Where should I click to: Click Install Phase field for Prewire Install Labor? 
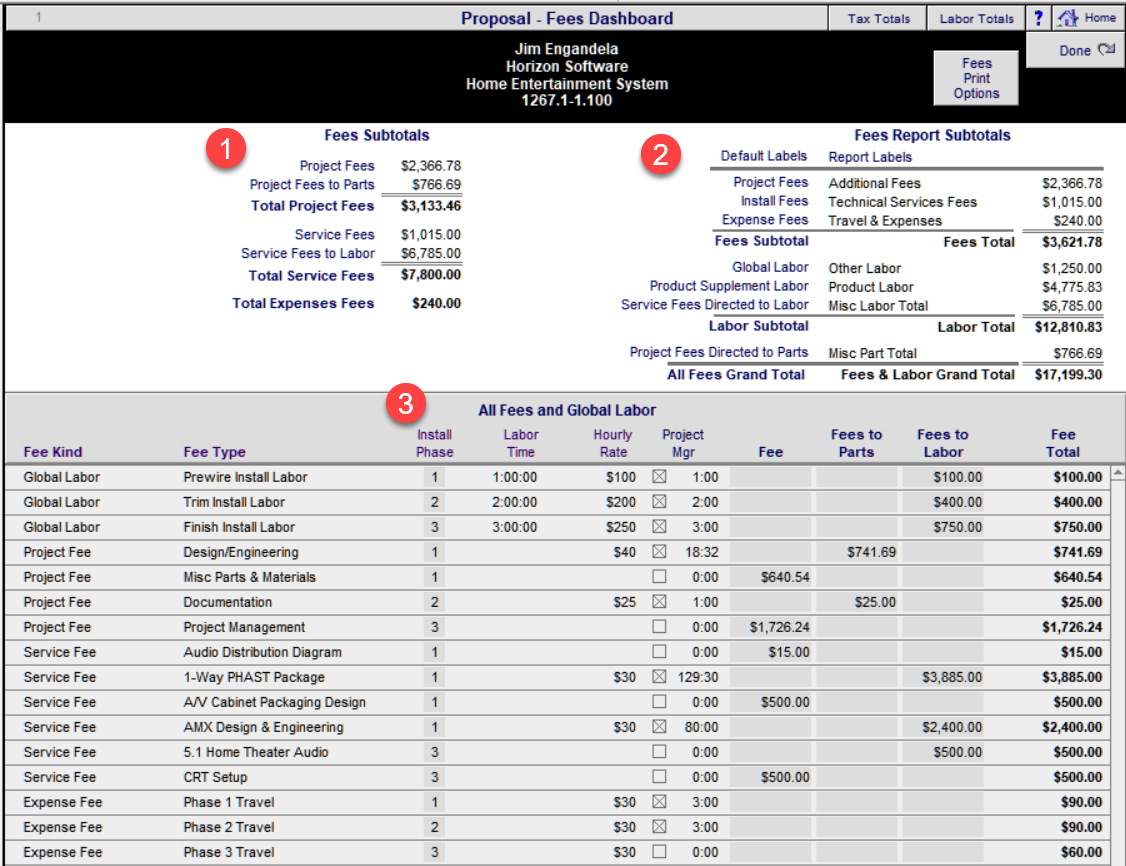[434, 478]
